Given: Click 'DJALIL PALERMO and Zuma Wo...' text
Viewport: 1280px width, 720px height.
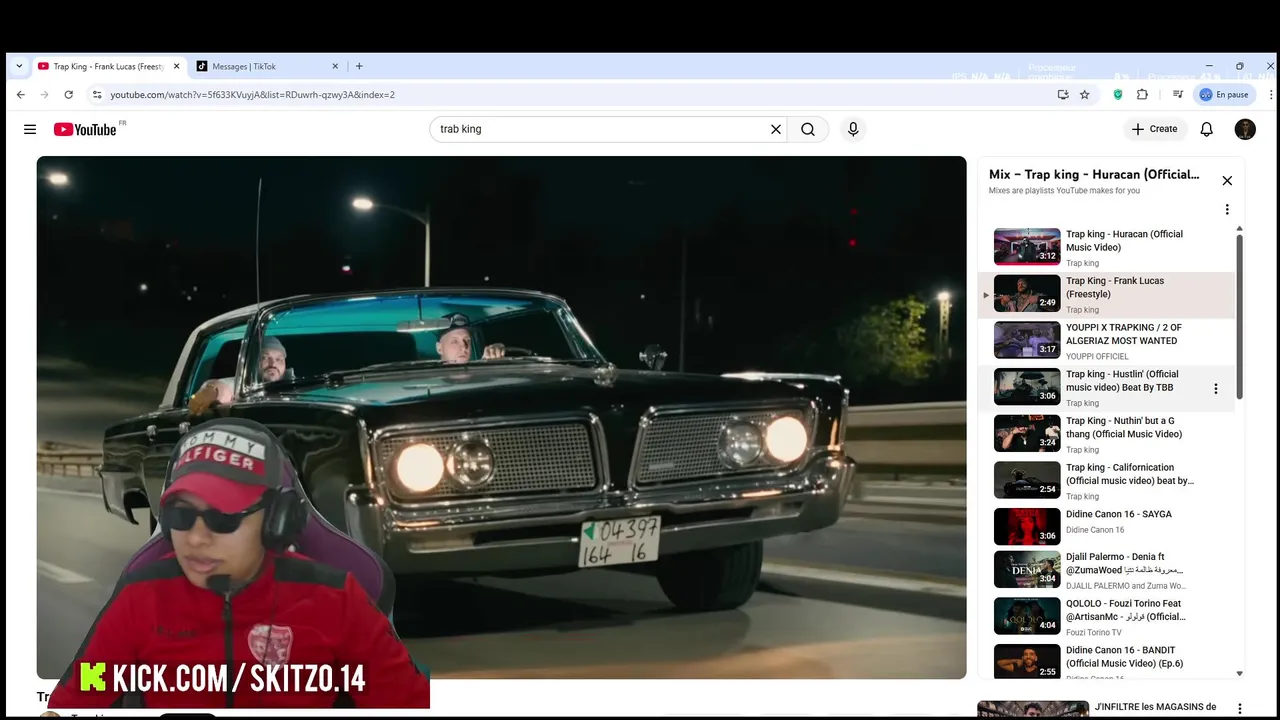Looking at the screenshot, I should click(1126, 586).
